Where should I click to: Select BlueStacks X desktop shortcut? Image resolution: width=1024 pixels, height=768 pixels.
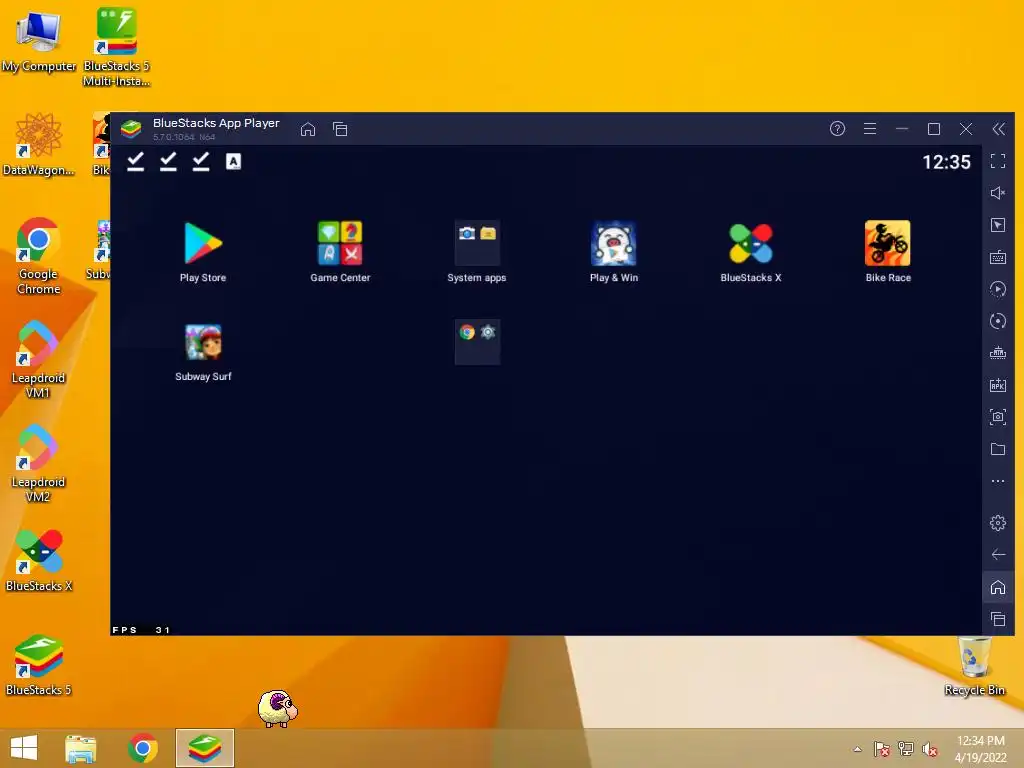[39, 561]
